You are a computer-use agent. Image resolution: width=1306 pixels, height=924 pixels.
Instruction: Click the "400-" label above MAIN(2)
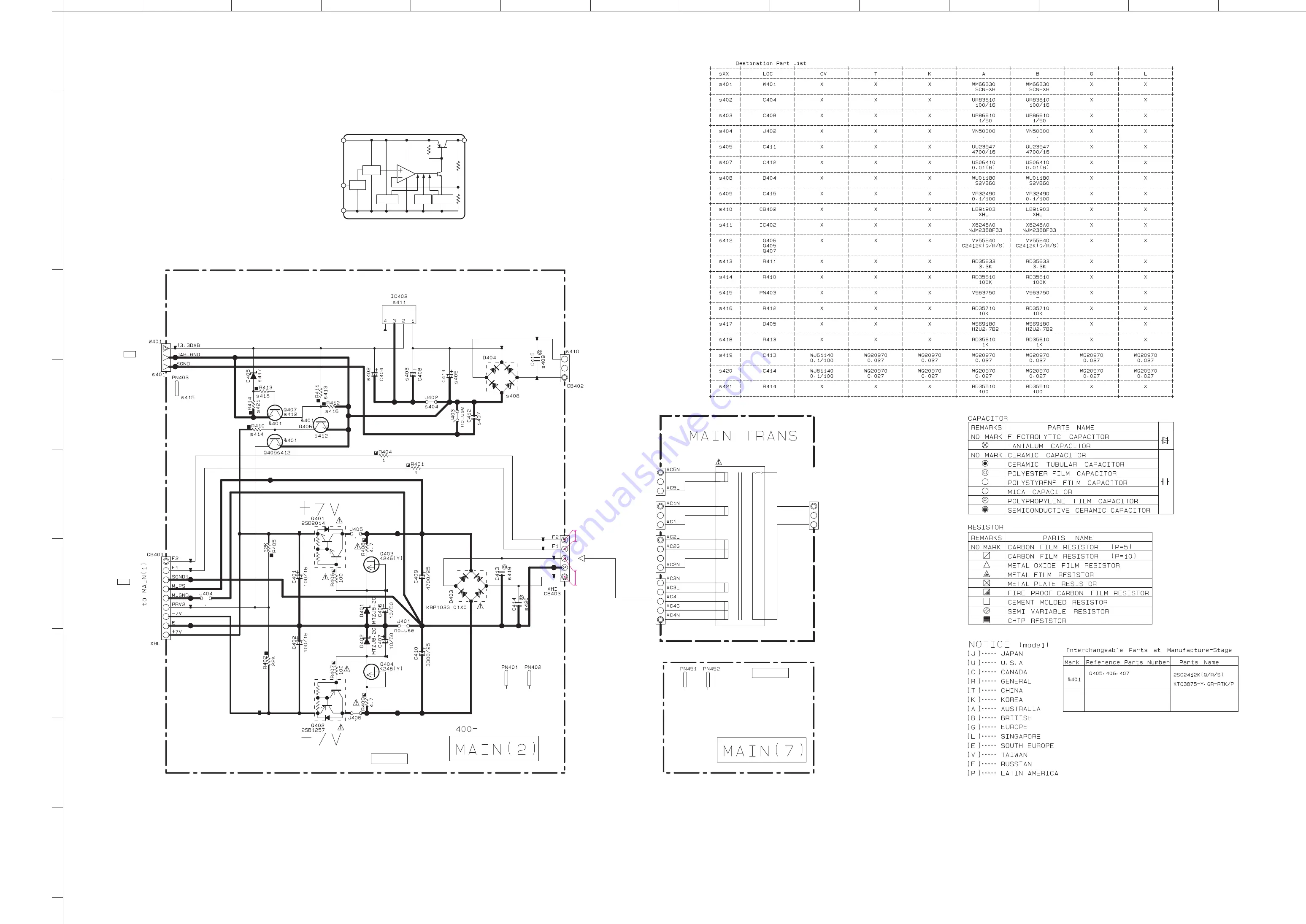(x=467, y=729)
